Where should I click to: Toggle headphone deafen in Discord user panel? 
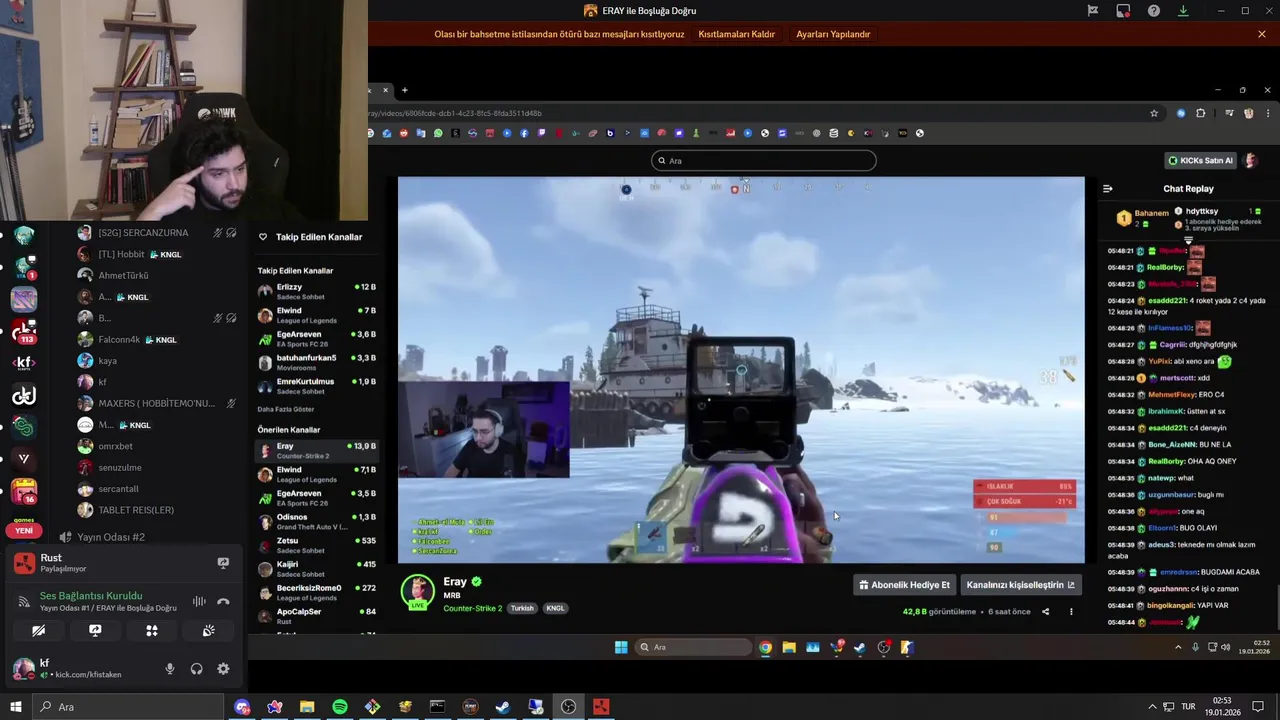(x=197, y=669)
